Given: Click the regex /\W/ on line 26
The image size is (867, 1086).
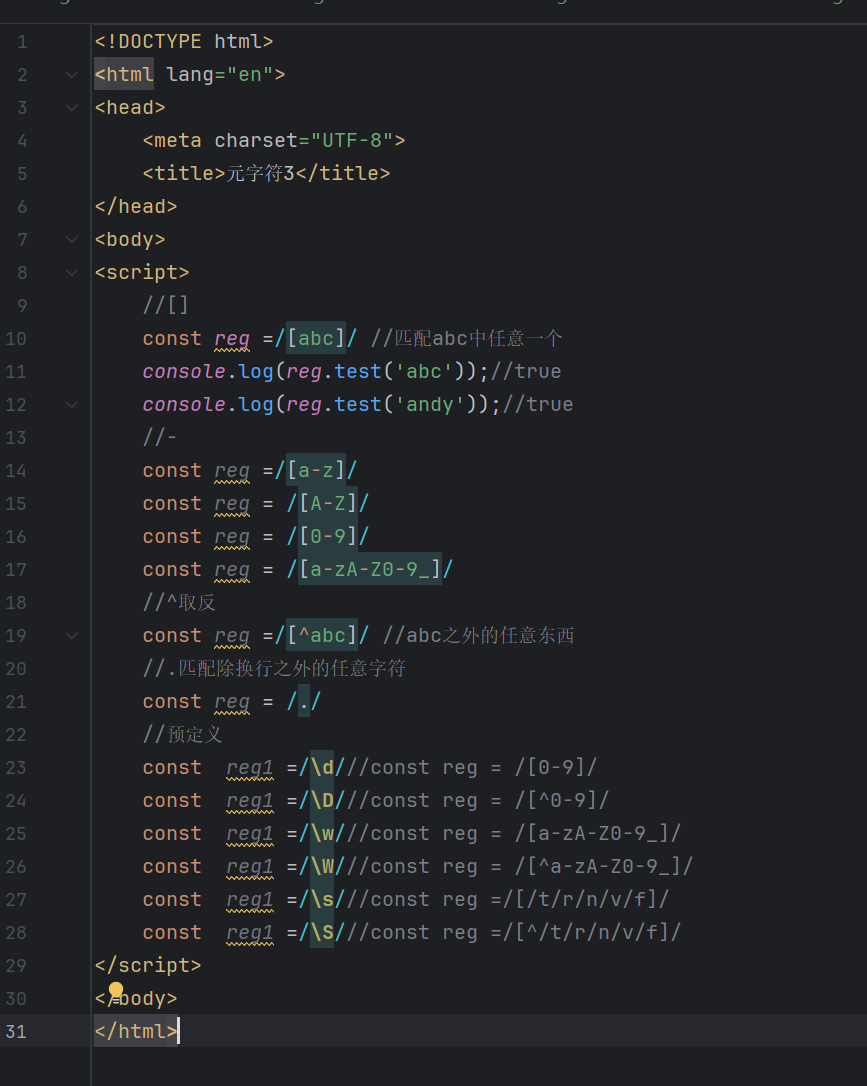Looking at the screenshot, I should coord(322,866).
